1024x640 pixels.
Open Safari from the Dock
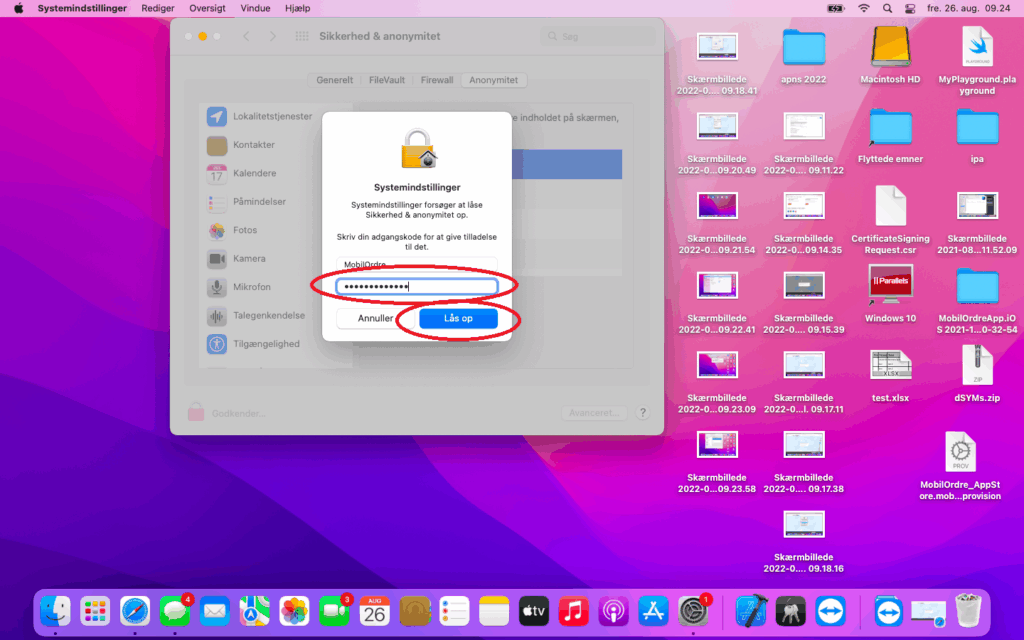(135, 610)
